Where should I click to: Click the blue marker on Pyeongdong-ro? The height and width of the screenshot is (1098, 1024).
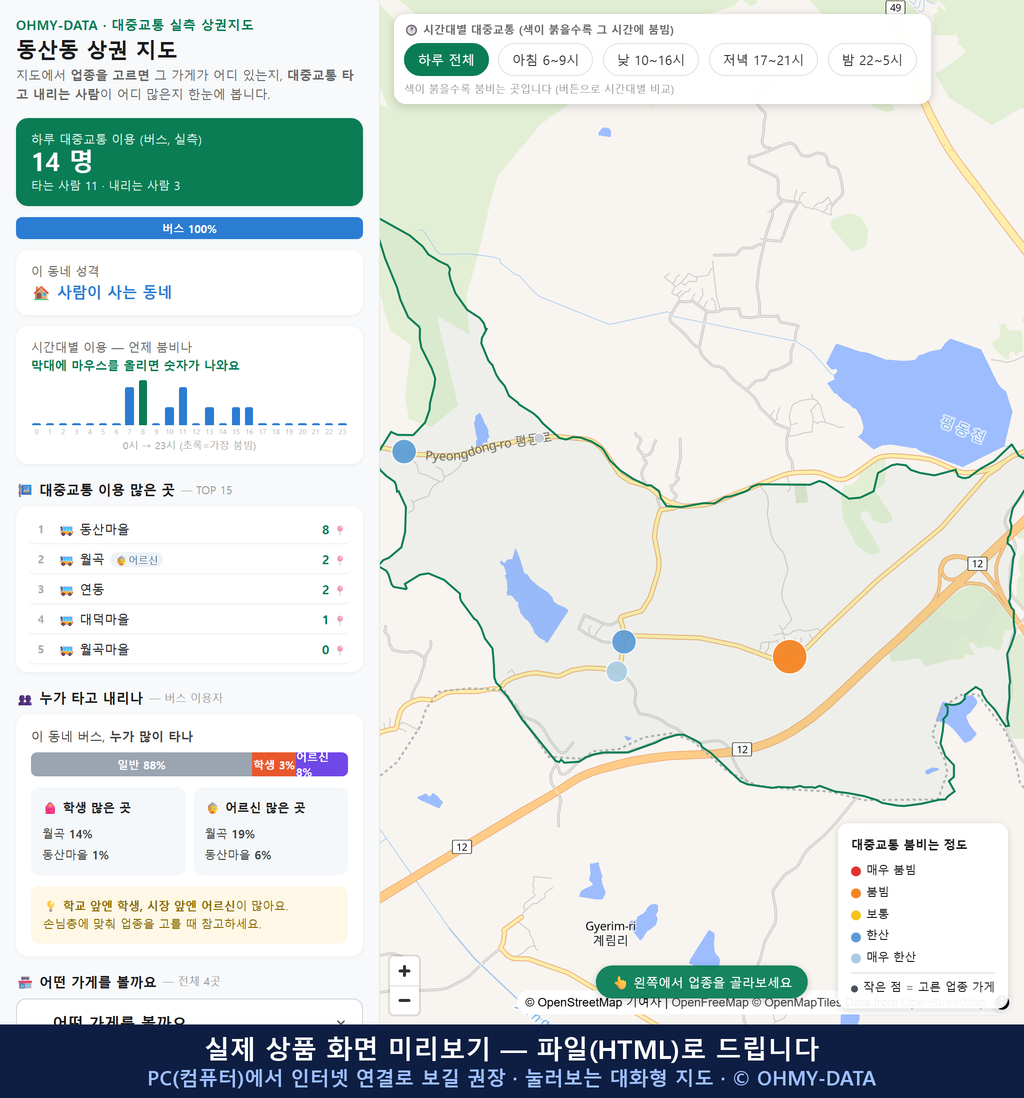404,452
